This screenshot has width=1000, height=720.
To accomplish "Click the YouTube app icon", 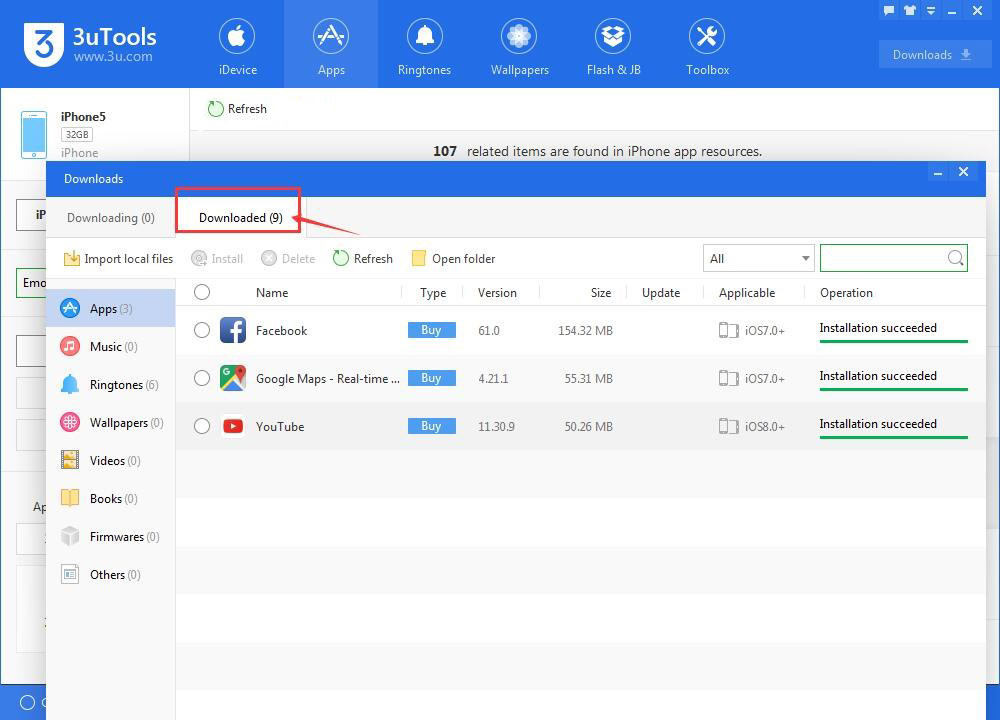I will point(233,426).
